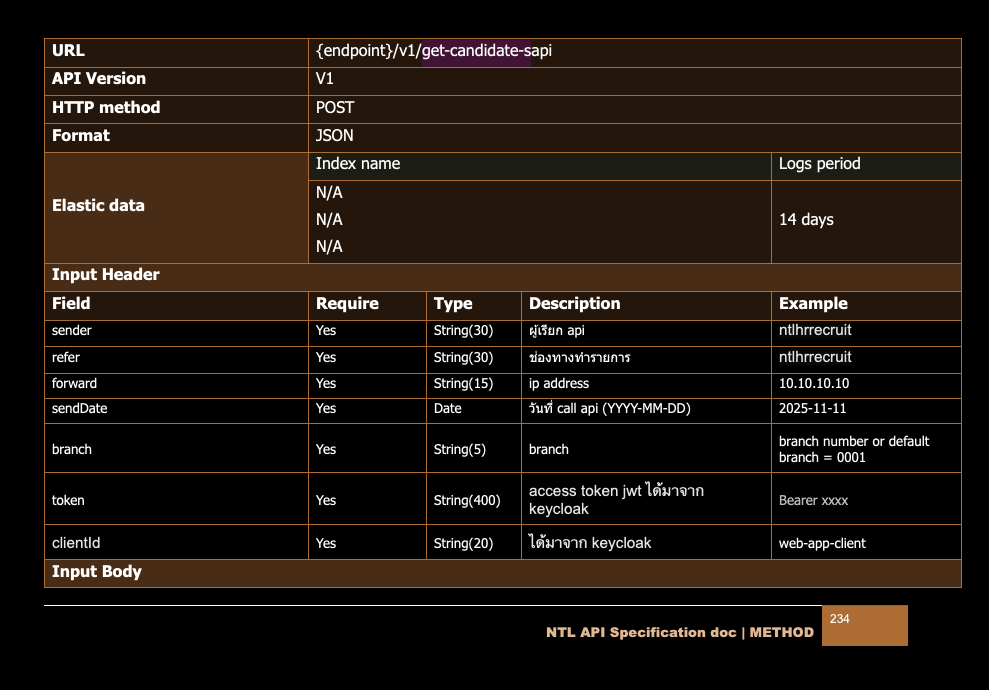Click the URL row label

pyautogui.click(x=68, y=51)
